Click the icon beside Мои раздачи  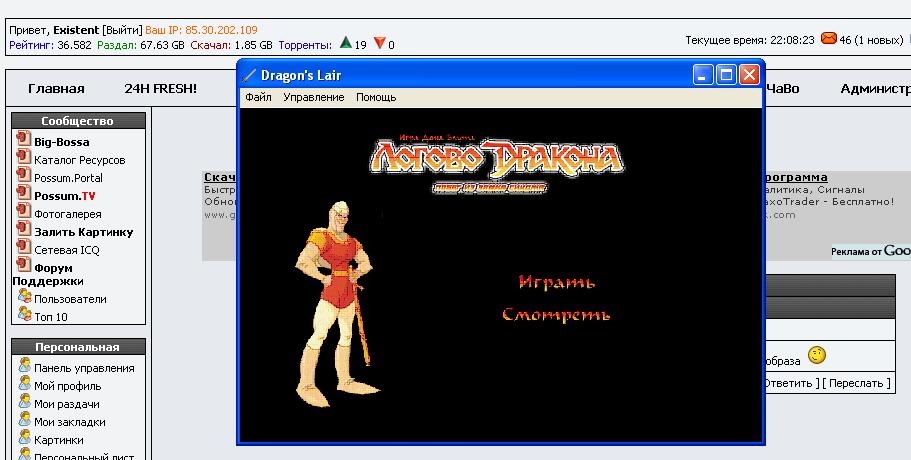pos(24,401)
